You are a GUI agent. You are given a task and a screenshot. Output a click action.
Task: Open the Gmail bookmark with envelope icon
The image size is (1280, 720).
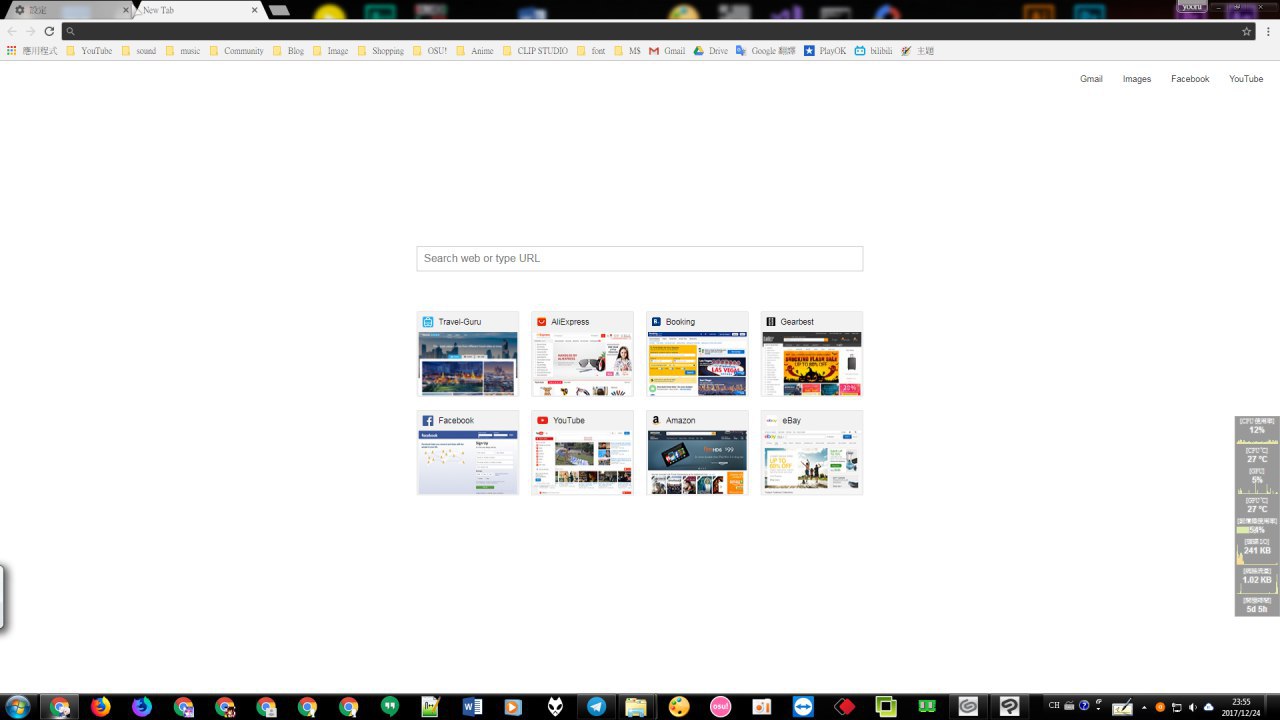(666, 51)
